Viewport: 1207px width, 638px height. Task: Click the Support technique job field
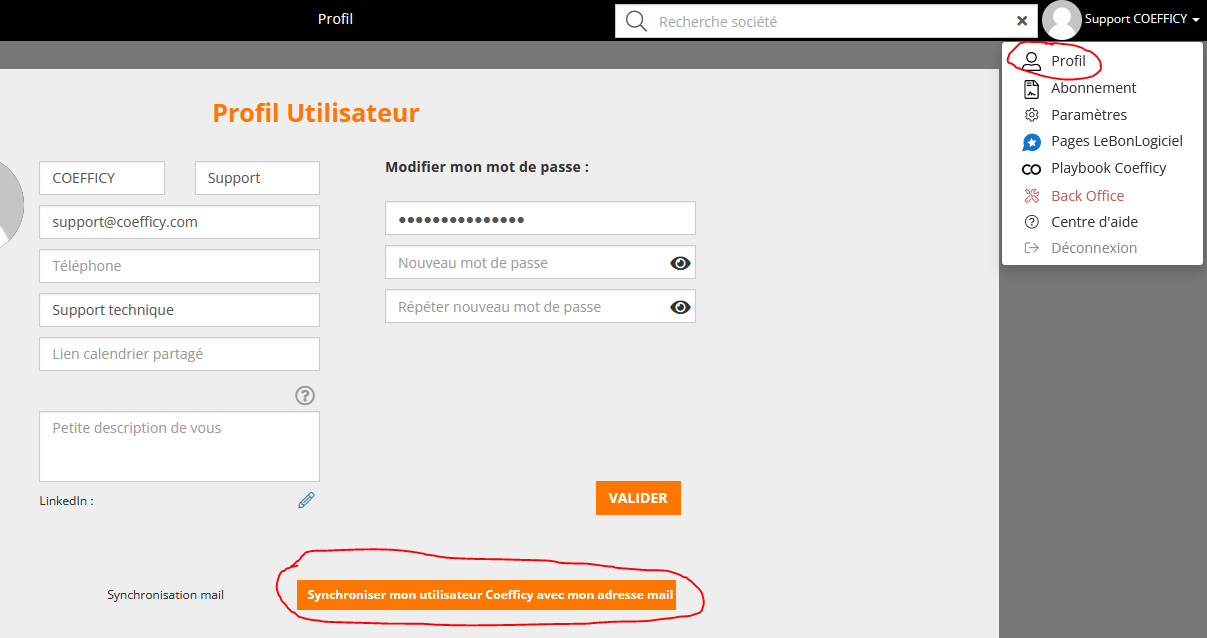click(179, 310)
